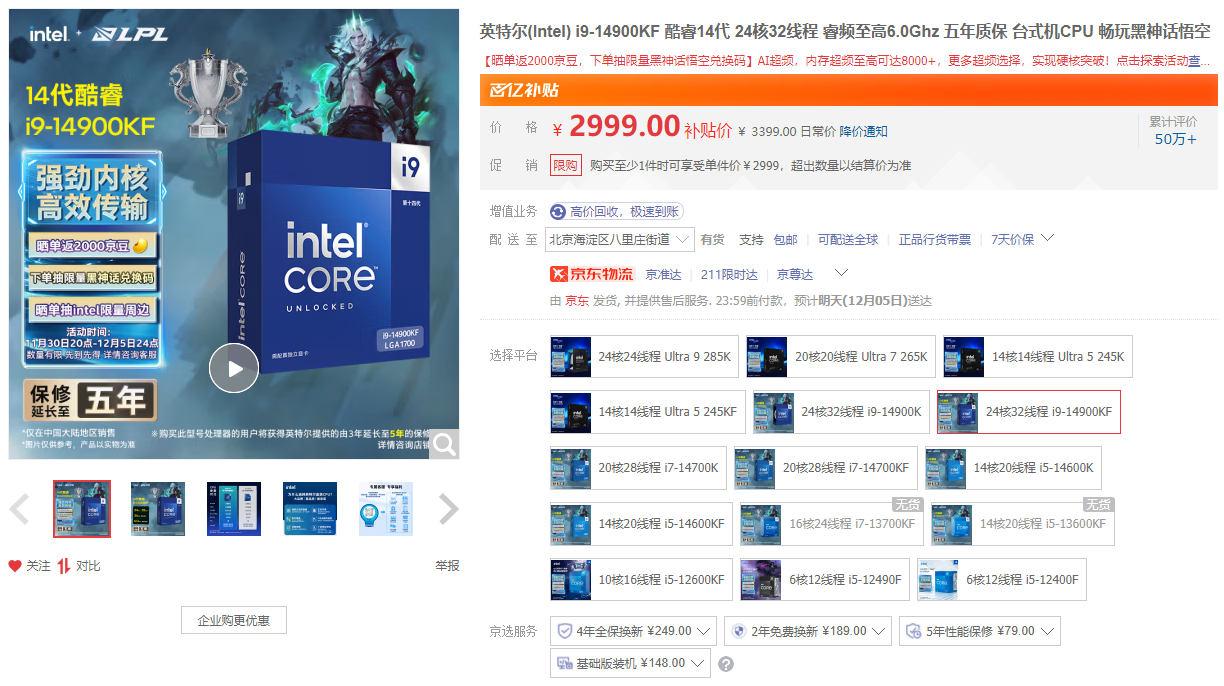Choose out-of-stock 14核20线程 i5-13600KF option
This screenshot has width=1224, height=686.
pyautogui.click(x=1022, y=524)
